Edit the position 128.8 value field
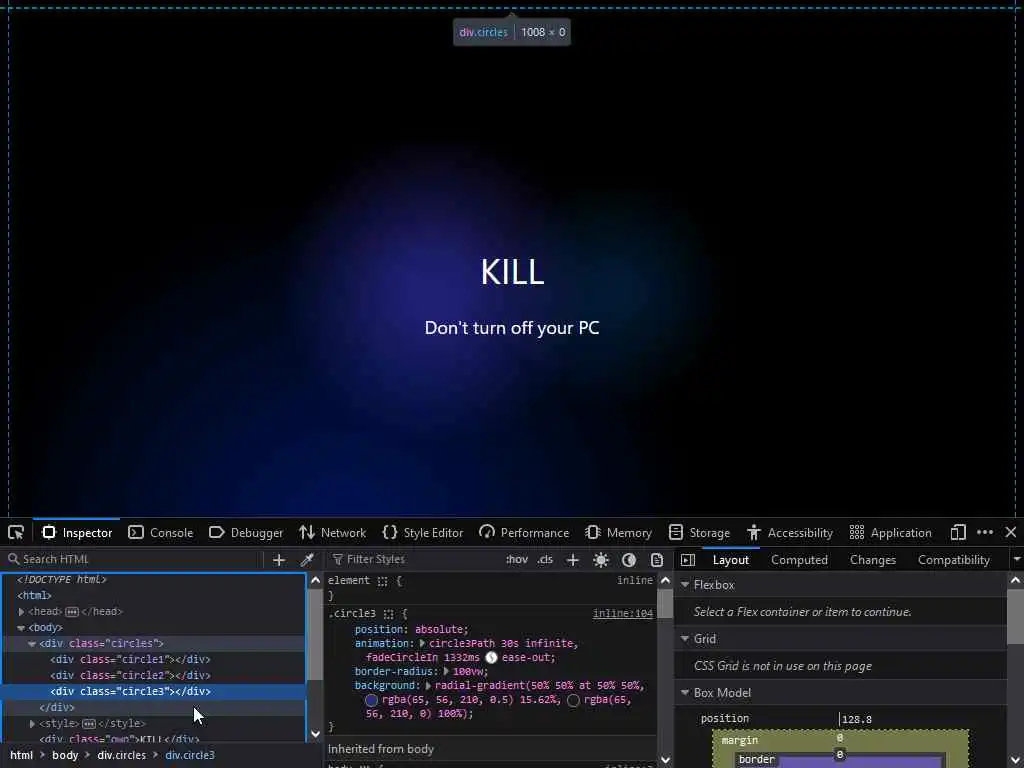The width and height of the screenshot is (1024, 768). [x=856, y=719]
